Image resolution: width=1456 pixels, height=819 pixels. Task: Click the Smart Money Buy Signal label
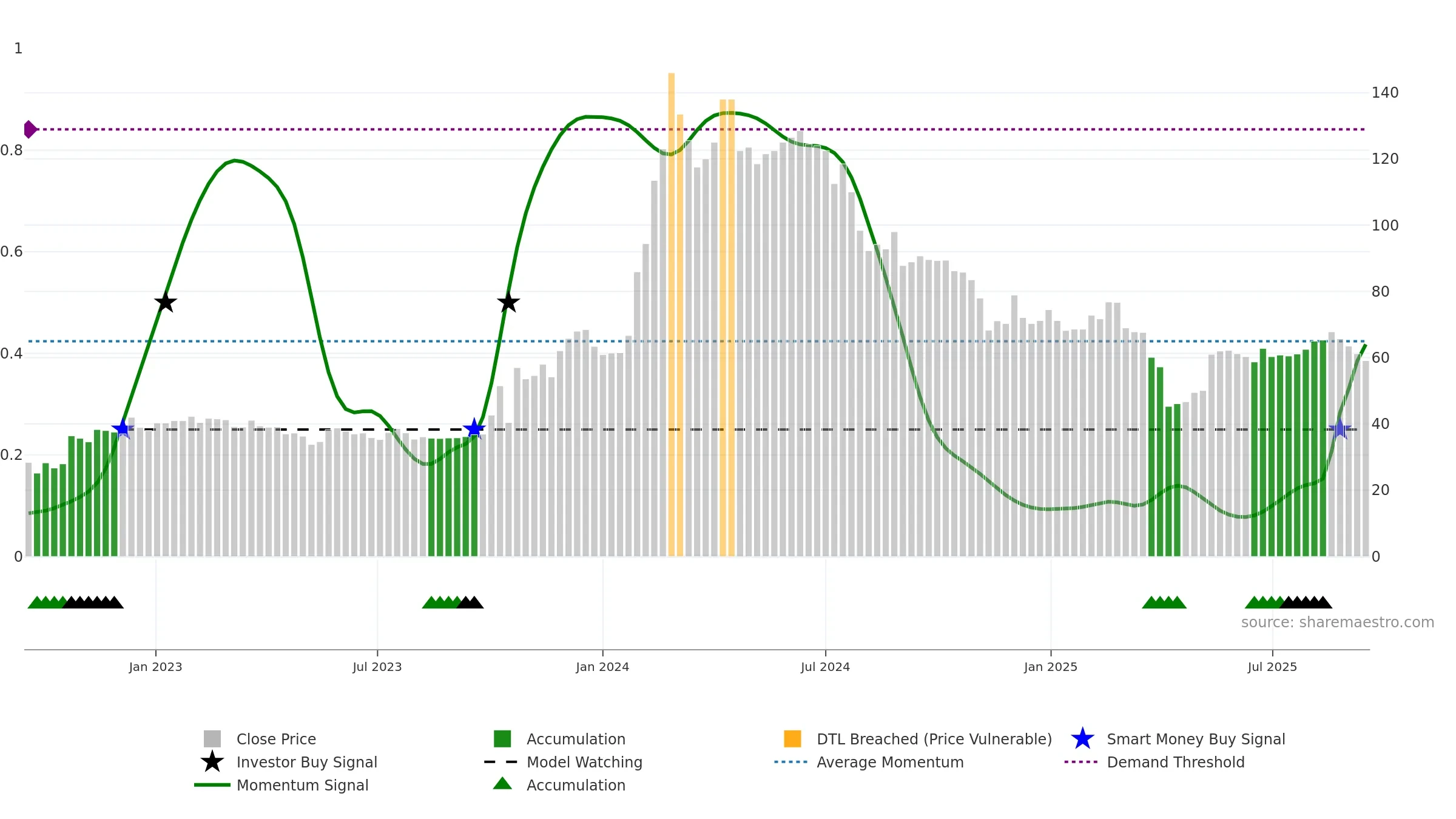[1196, 739]
